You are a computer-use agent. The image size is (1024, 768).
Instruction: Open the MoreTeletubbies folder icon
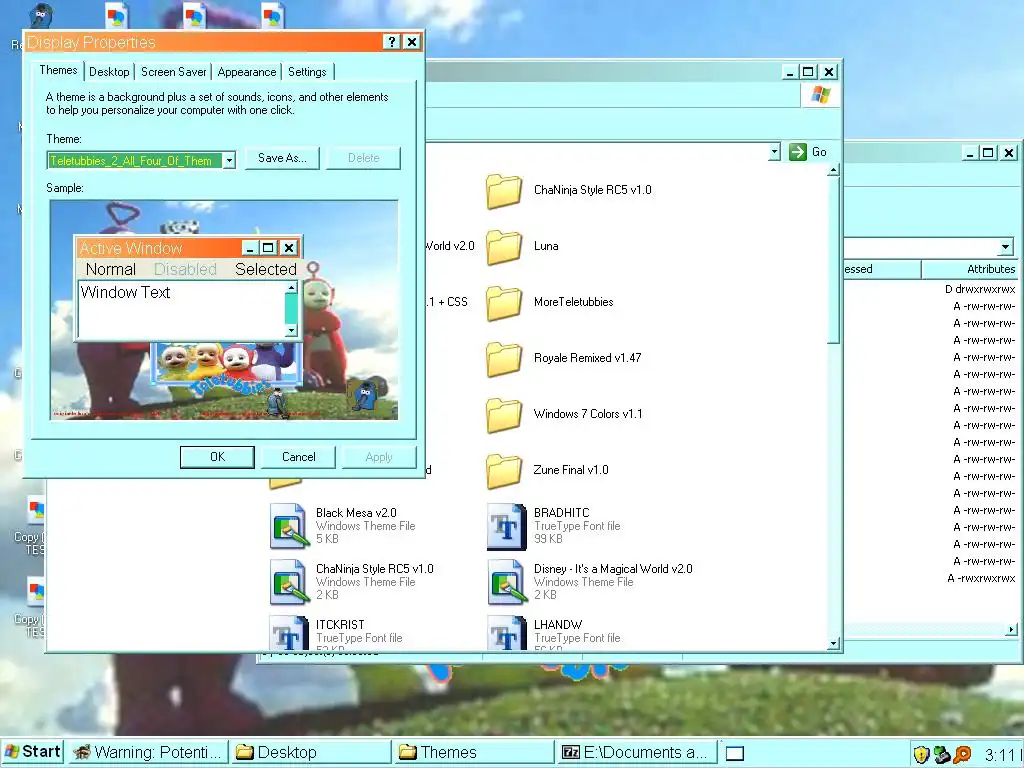[504, 303]
